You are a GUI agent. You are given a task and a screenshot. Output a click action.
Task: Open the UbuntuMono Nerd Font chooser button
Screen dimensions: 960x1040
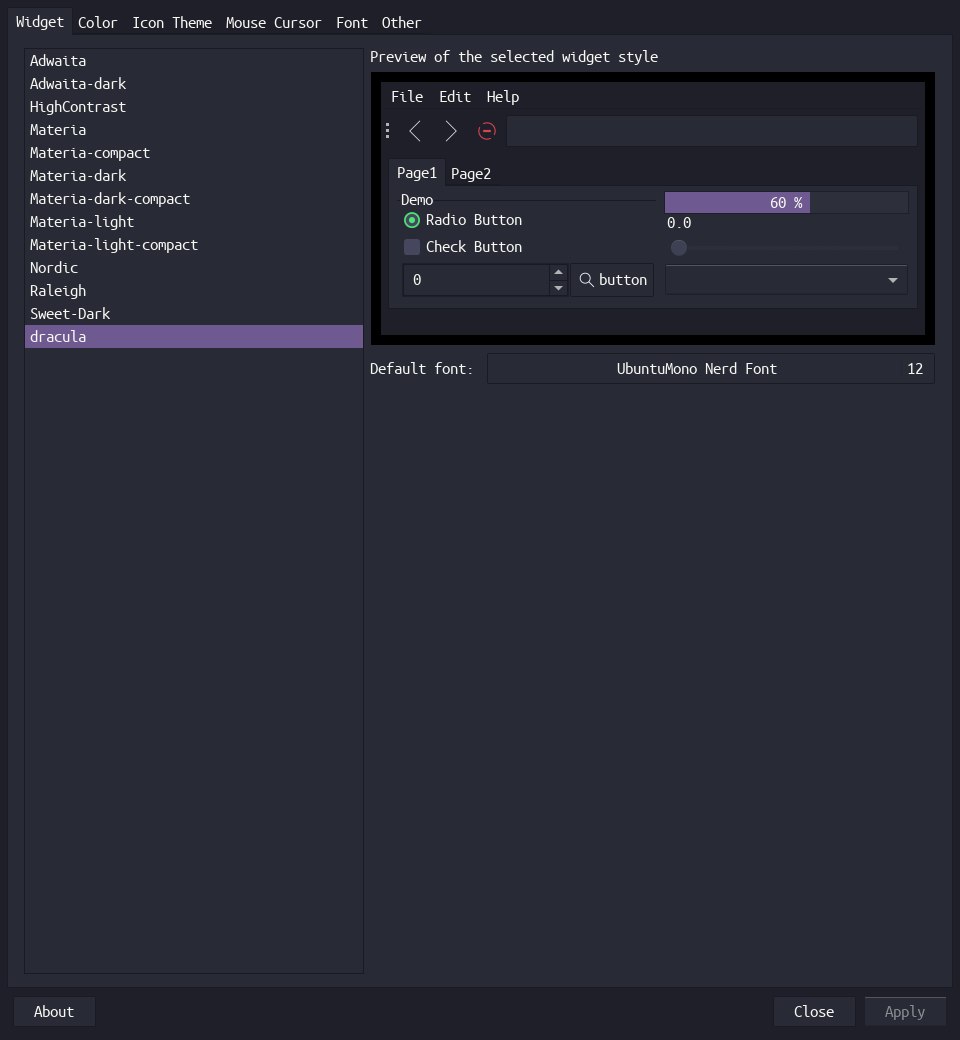(x=711, y=369)
